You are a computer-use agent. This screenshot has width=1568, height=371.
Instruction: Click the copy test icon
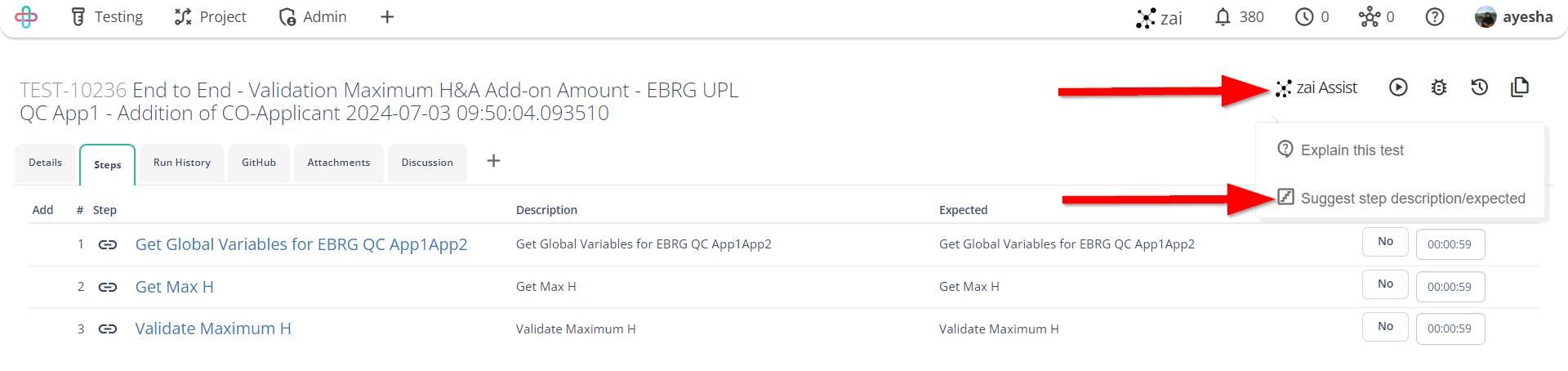click(x=1520, y=87)
